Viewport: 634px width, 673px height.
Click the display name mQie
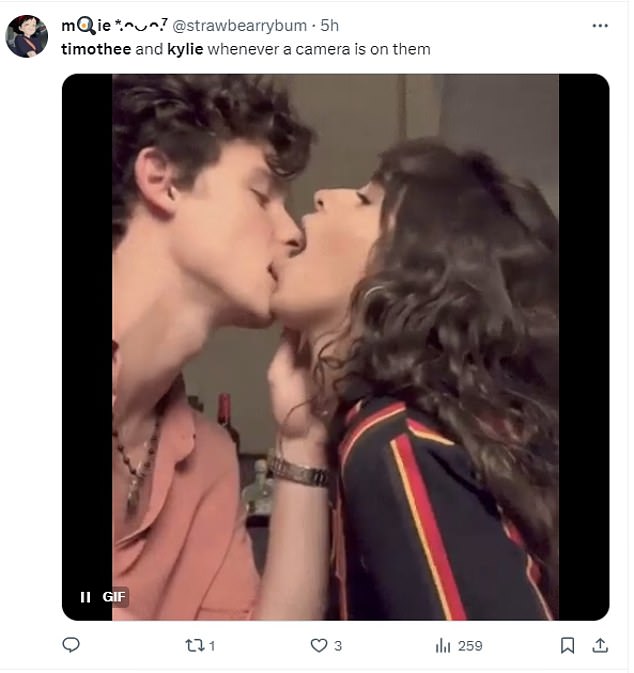(x=85, y=25)
